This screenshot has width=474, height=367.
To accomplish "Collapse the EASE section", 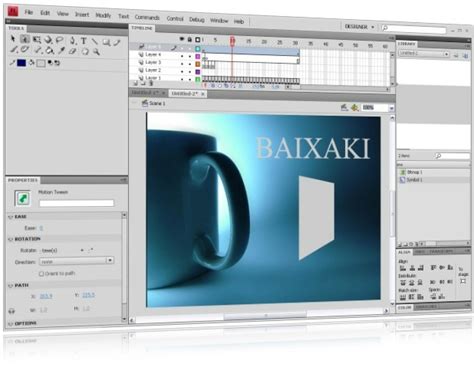I will [x=10, y=217].
